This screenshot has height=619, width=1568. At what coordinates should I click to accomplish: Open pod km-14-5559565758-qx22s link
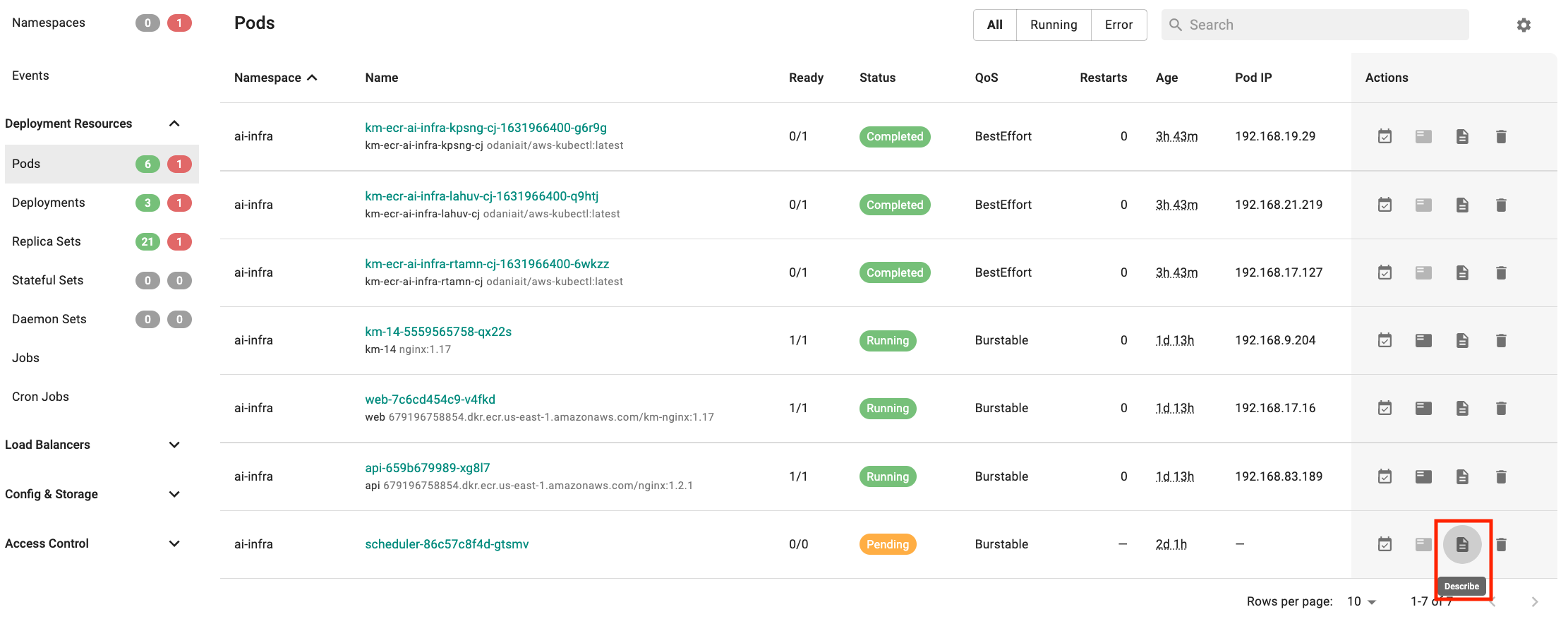click(x=438, y=332)
